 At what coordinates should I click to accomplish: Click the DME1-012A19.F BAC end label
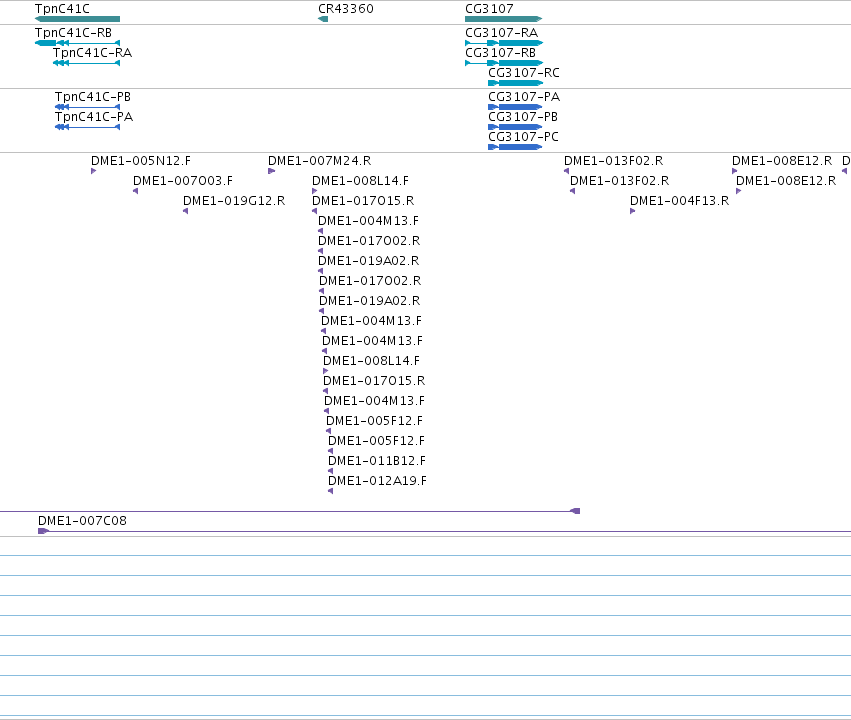[x=377, y=481]
